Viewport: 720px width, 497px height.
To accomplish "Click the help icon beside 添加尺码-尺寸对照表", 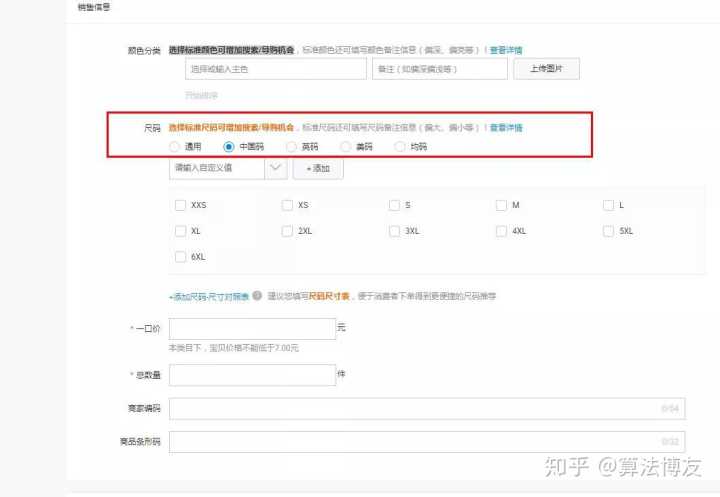I will (x=257, y=295).
